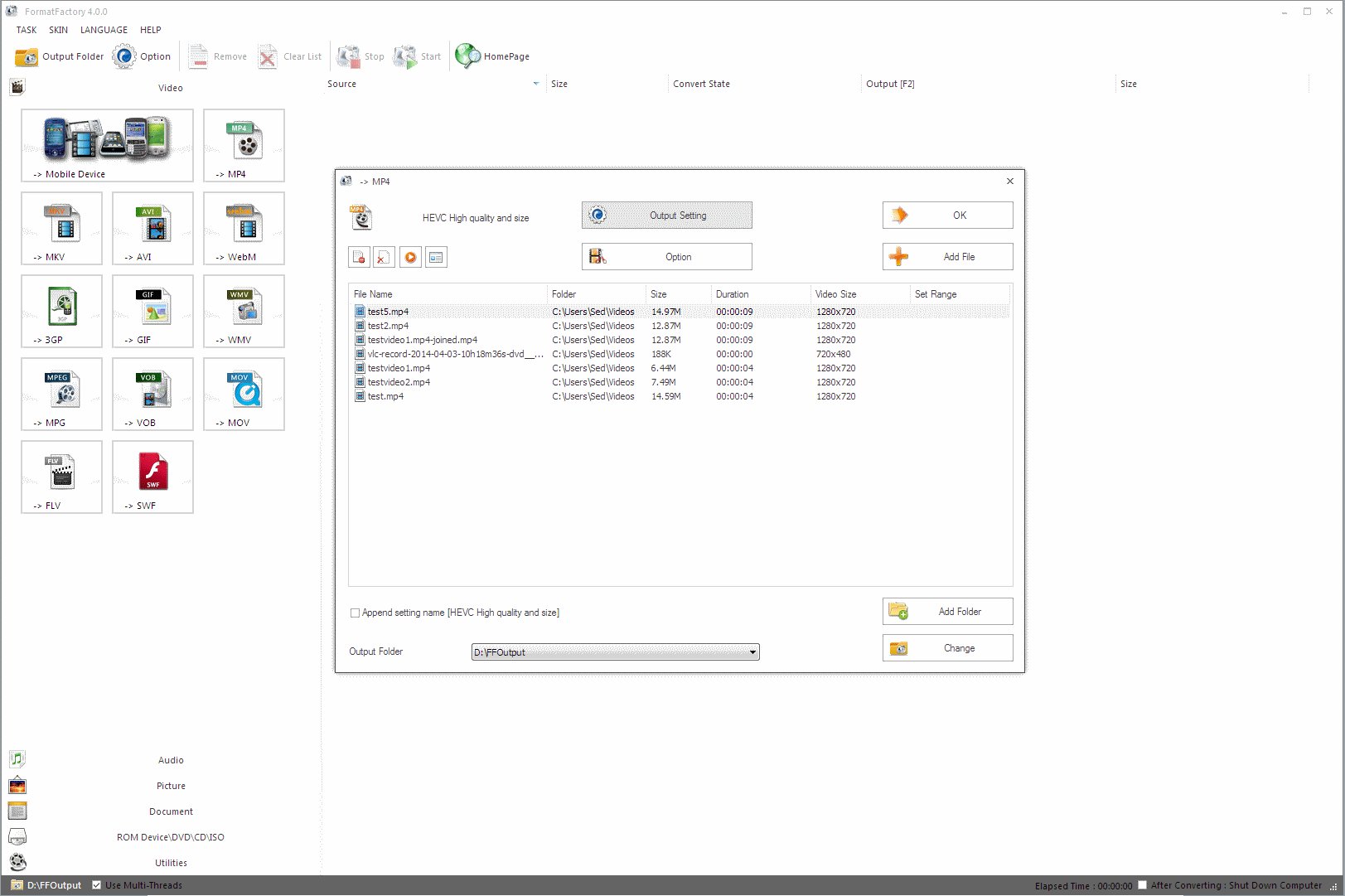This screenshot has width=1345, height=896.
Task: Open the MOV QuickTime converter
Action: point(244,394)
